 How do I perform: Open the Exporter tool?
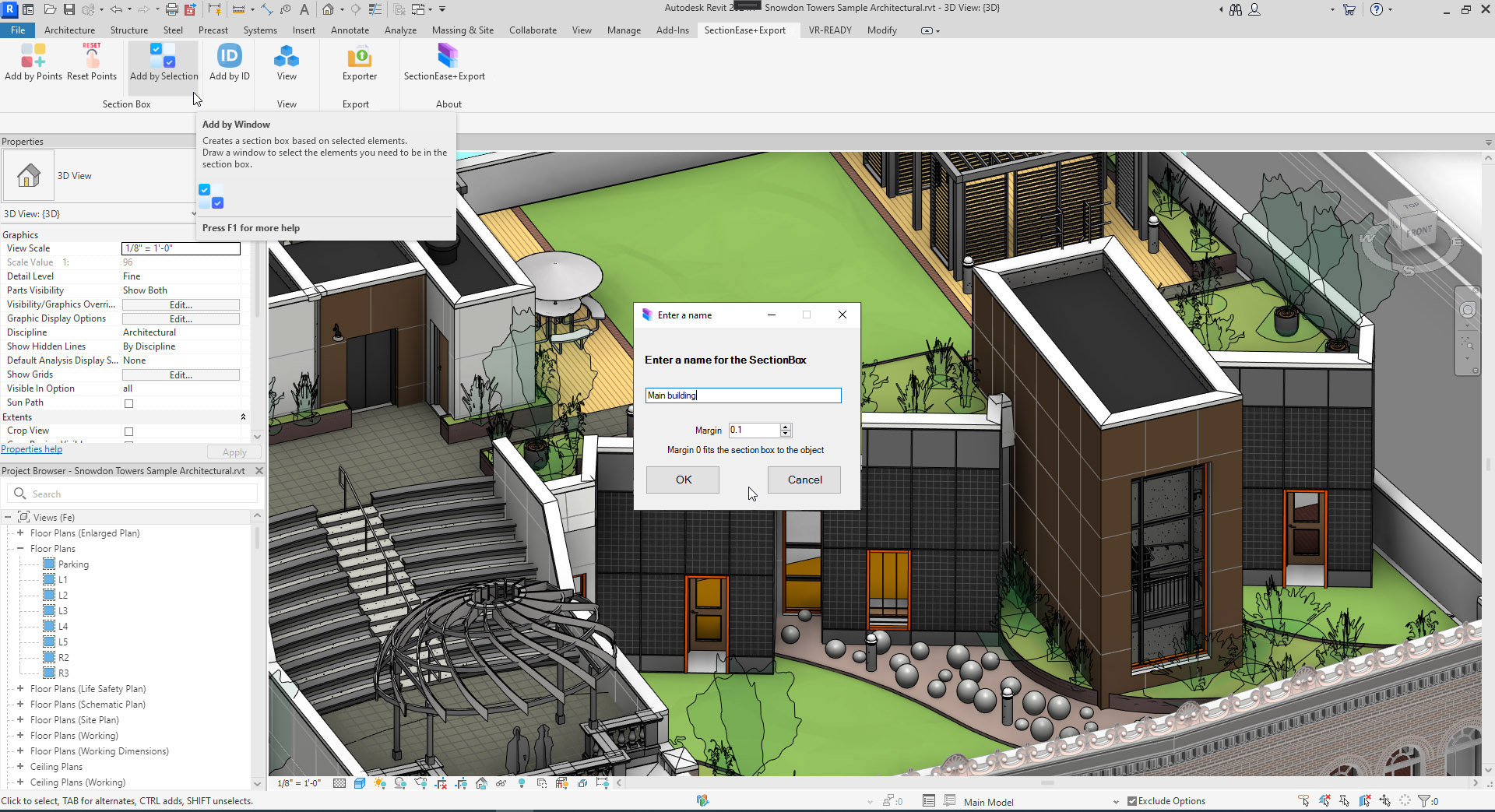[359, 56]
